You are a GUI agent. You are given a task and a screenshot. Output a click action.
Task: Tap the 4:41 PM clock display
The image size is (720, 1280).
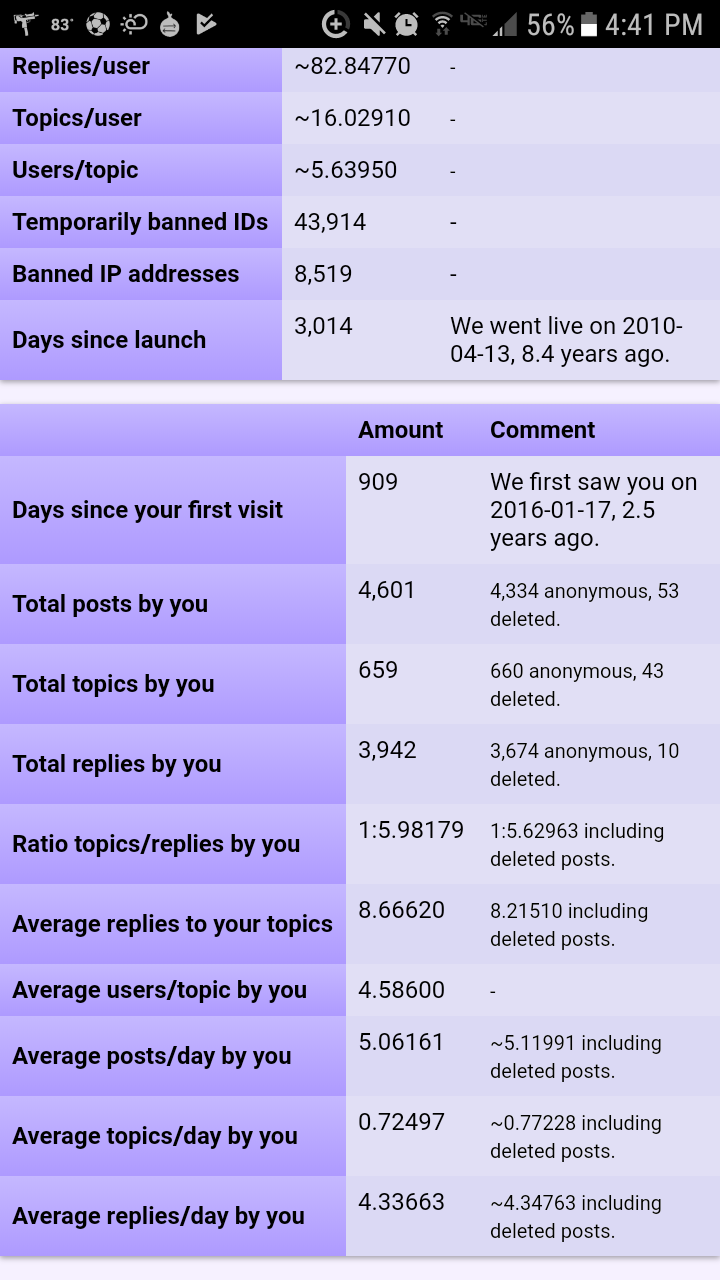click(654, 24)
